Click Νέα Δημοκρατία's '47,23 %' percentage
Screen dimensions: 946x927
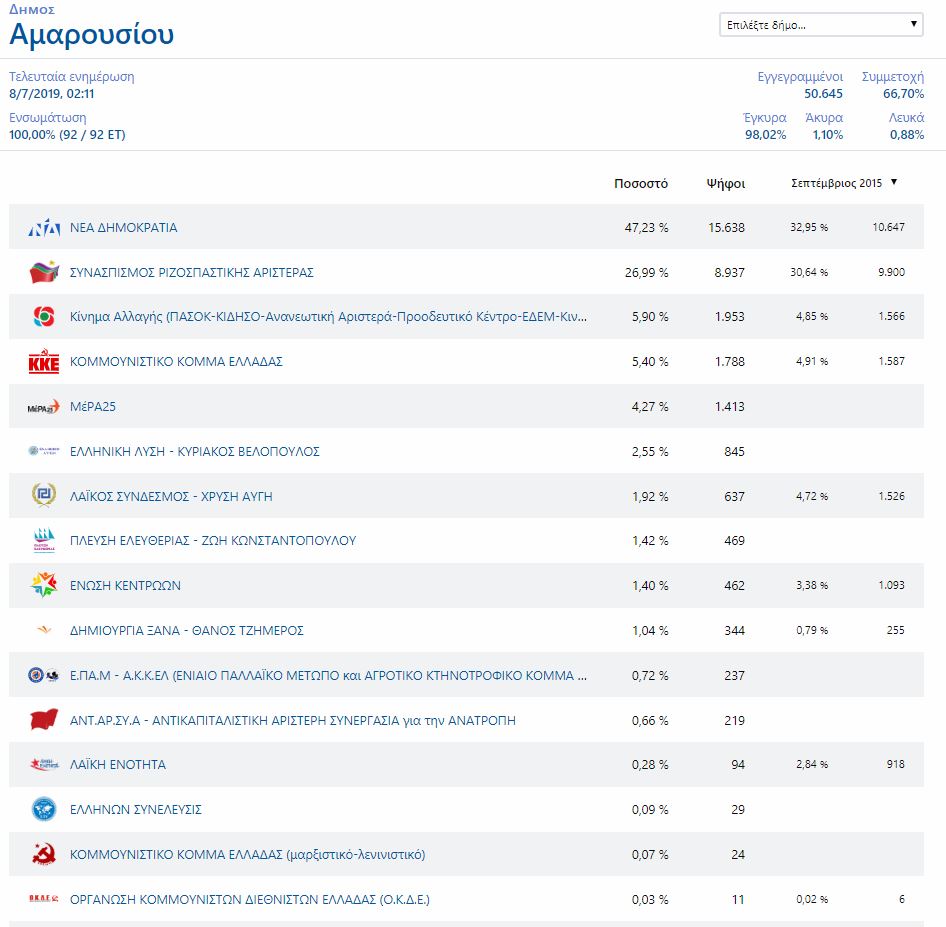pyautogui.click(x=646, y=228)
